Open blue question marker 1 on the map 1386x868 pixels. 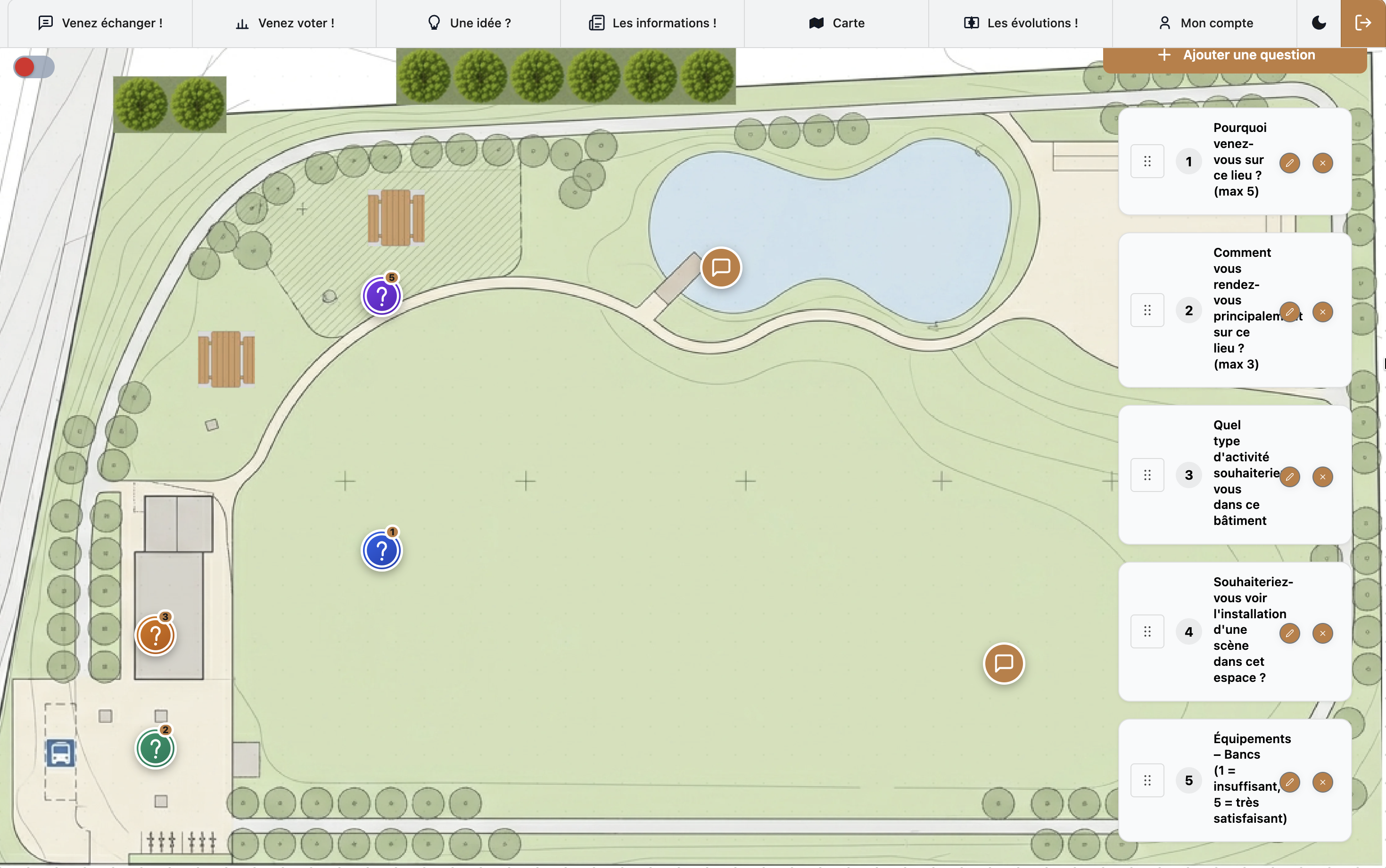pos(382,550)
